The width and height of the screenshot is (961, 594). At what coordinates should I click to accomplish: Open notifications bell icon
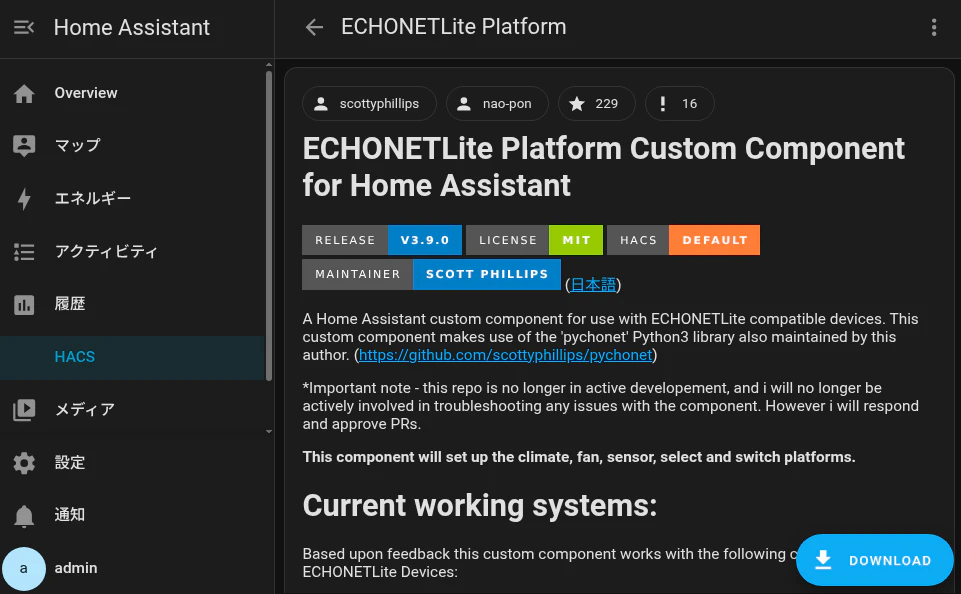(x=24, y=516)
